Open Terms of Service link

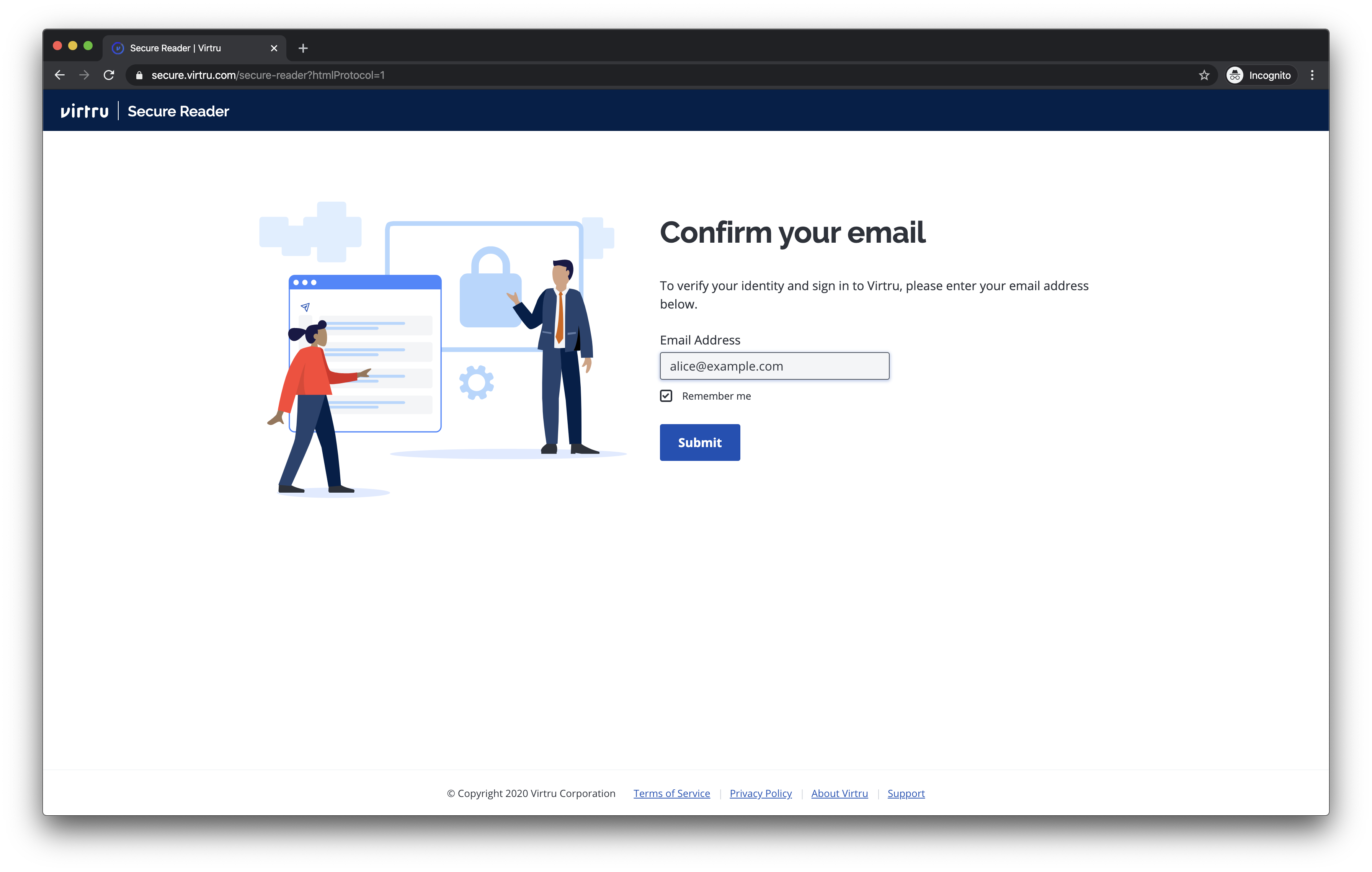(x=671, y=793)
